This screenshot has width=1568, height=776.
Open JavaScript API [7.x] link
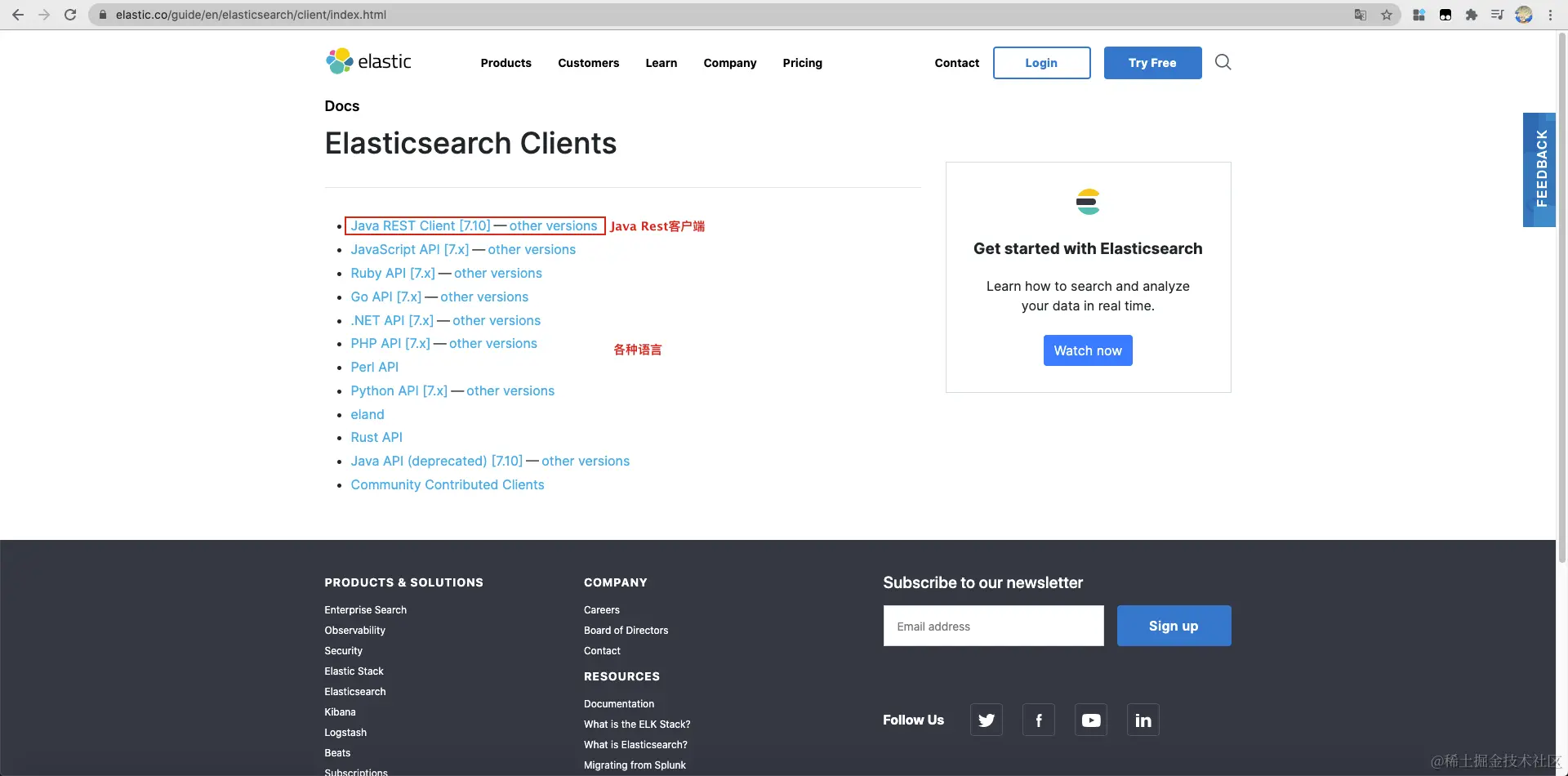pos(410,250)
